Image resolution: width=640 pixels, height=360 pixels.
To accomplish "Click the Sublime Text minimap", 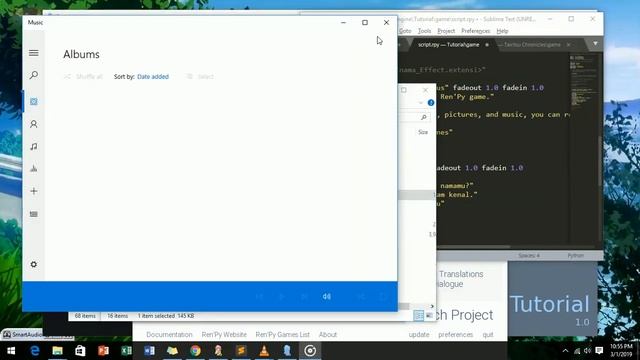I will 584,82.
